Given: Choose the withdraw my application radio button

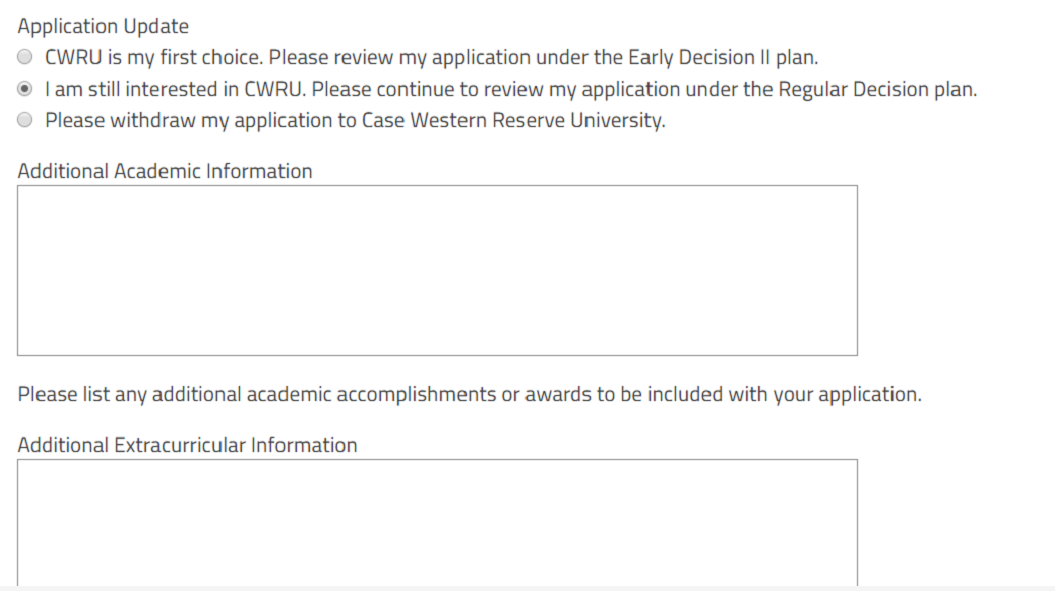Looking at the screenshot, I should pos(25,121).
